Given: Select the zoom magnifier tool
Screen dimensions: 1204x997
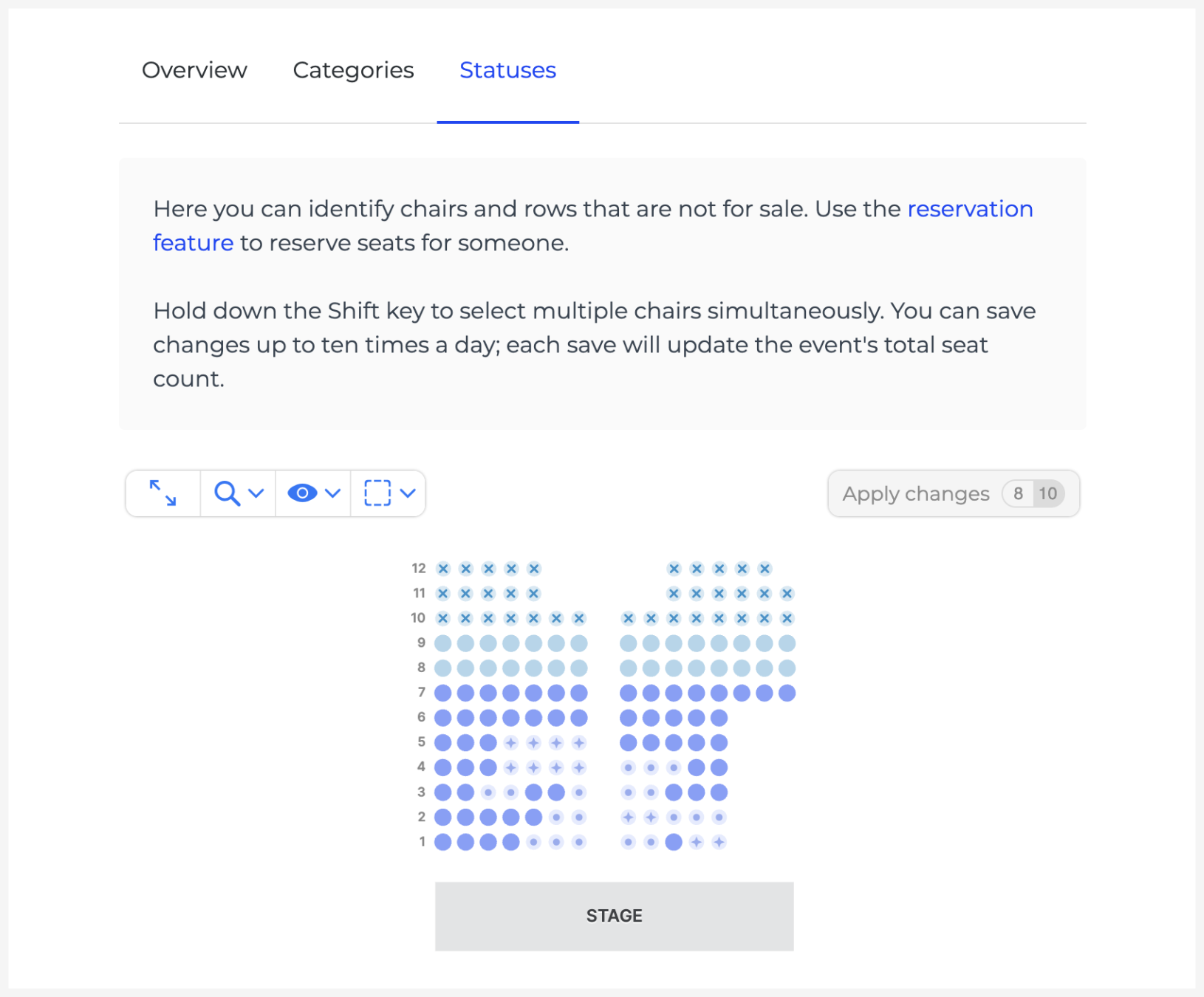Looking at the screenshot, I should point(228,493).
